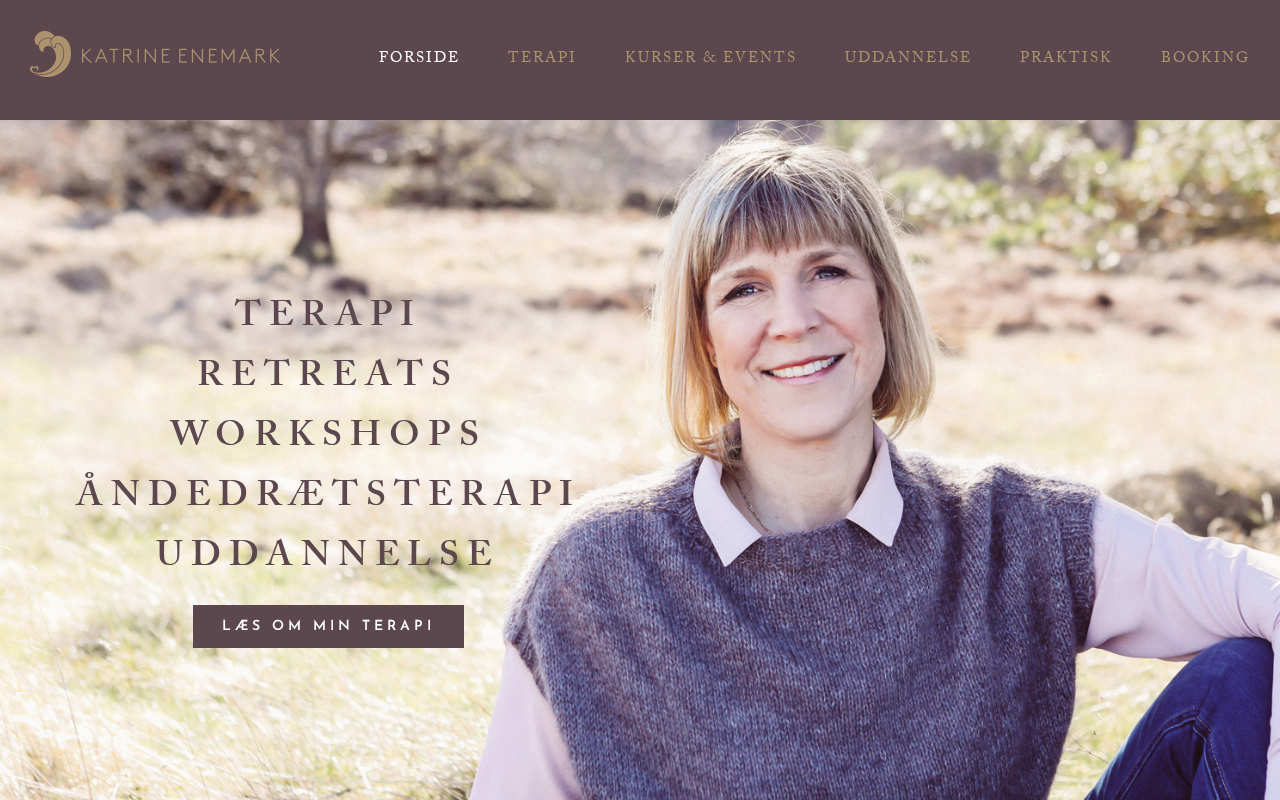Select the RETREATS heading line

tap(327, 373)
